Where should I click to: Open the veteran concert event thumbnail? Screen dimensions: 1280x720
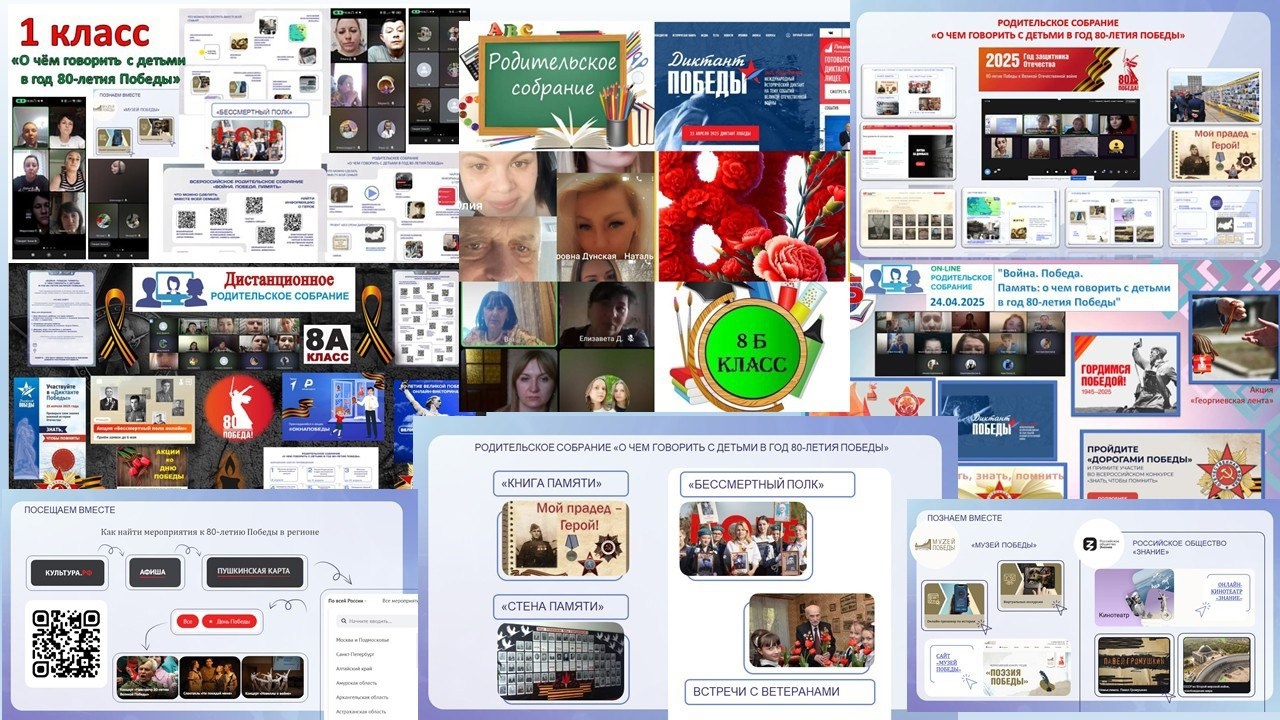pos(146,676)
